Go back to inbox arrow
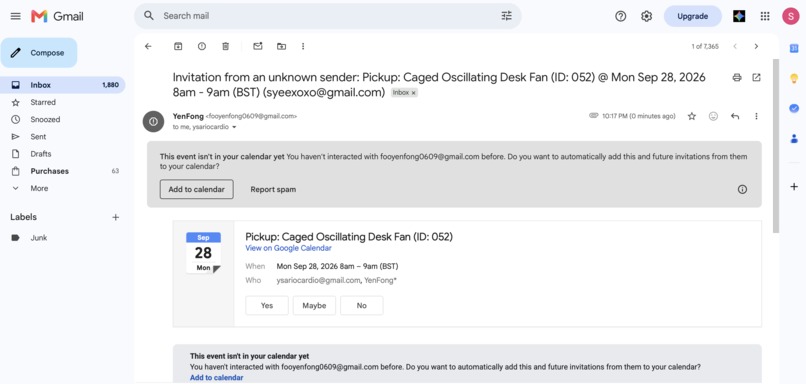 [x=148, y=46]
